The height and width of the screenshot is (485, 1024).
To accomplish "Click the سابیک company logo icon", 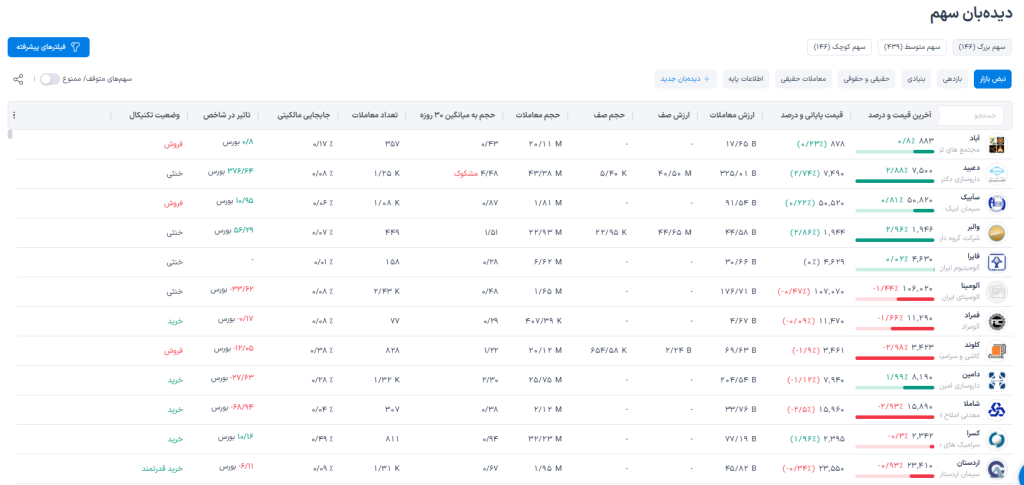I will pyautogui.click(x=996, y=204).
